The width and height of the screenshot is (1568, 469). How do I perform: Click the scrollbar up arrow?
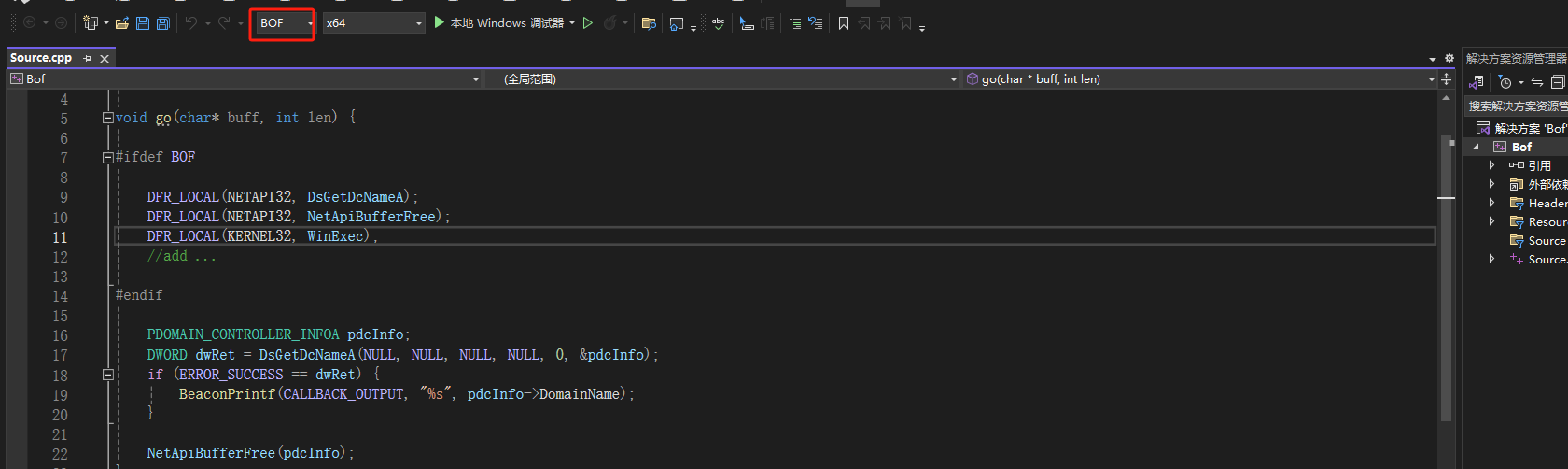pos(1447,97)
